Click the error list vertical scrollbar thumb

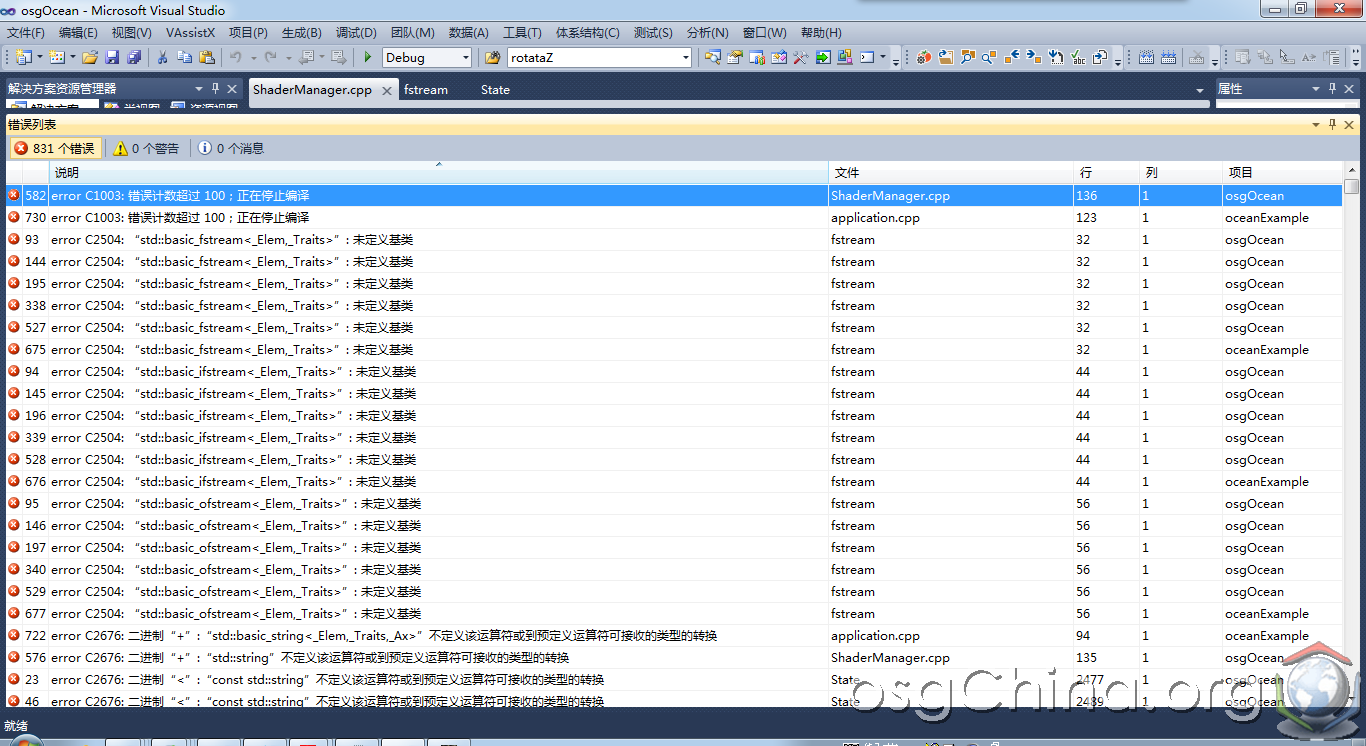[x=1352, y=186]
